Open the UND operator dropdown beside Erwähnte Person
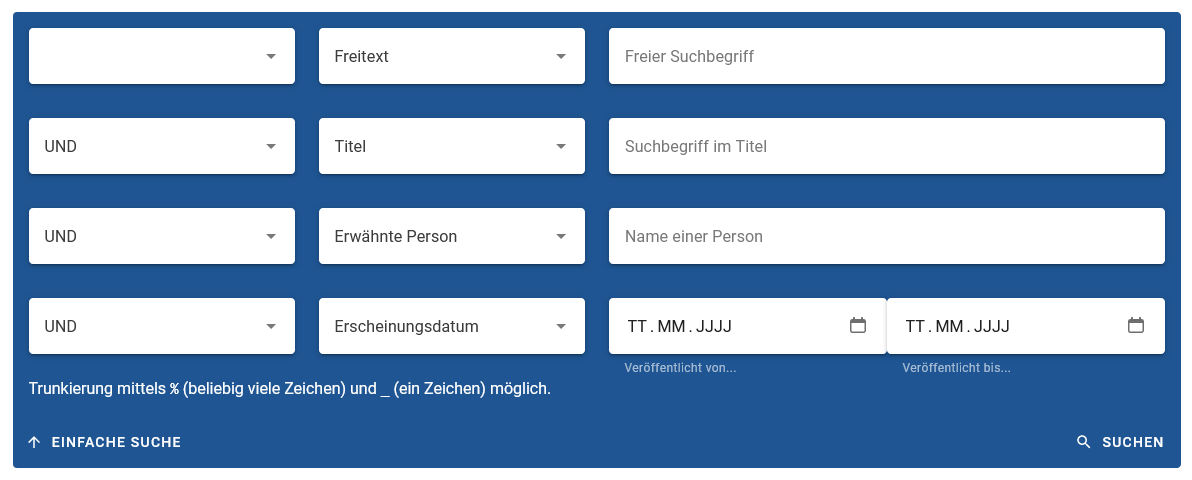This screenshot has height=480, width=1192. click(x=162, y=236)
